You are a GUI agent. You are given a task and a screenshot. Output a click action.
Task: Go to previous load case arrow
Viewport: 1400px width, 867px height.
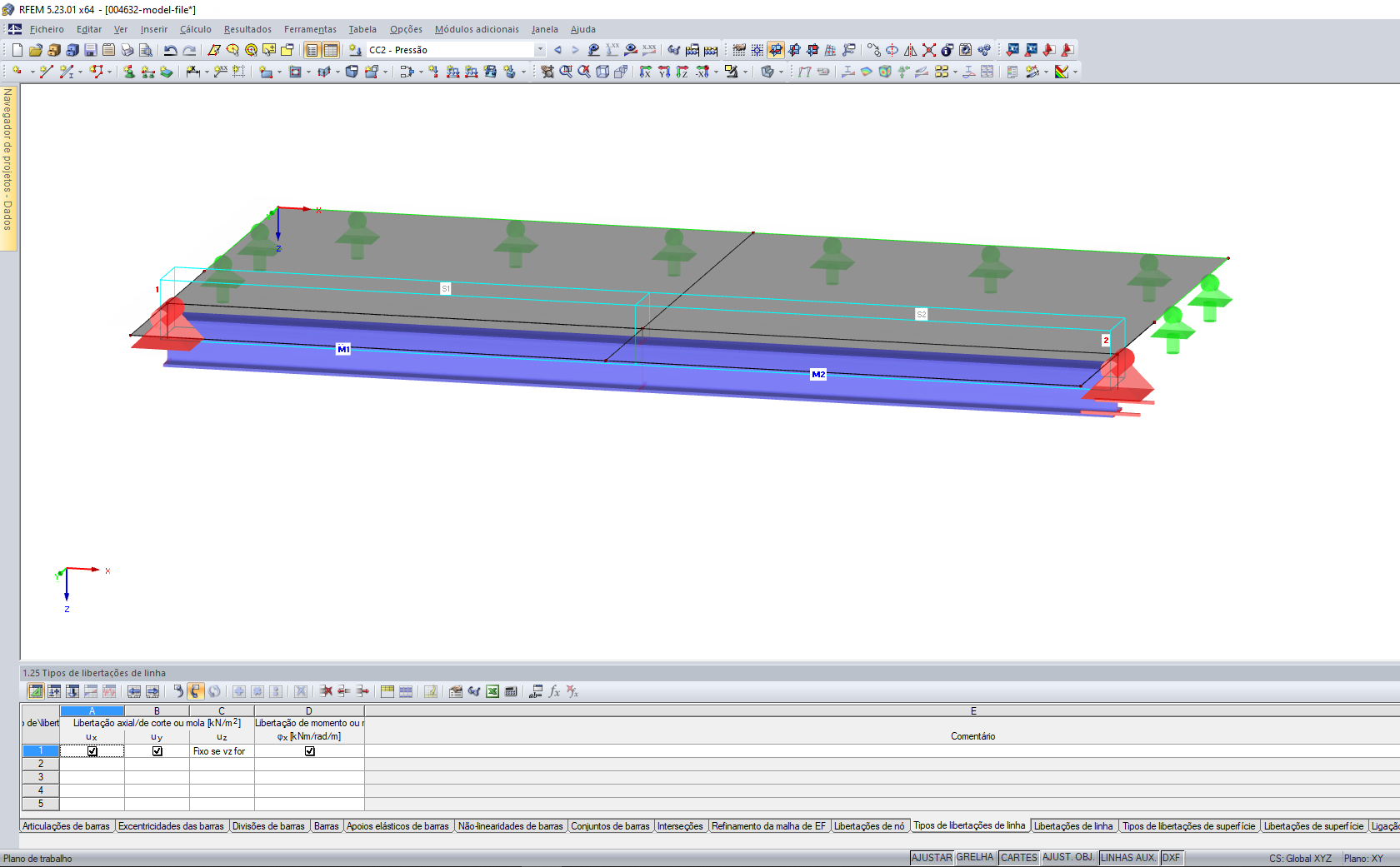557,50
